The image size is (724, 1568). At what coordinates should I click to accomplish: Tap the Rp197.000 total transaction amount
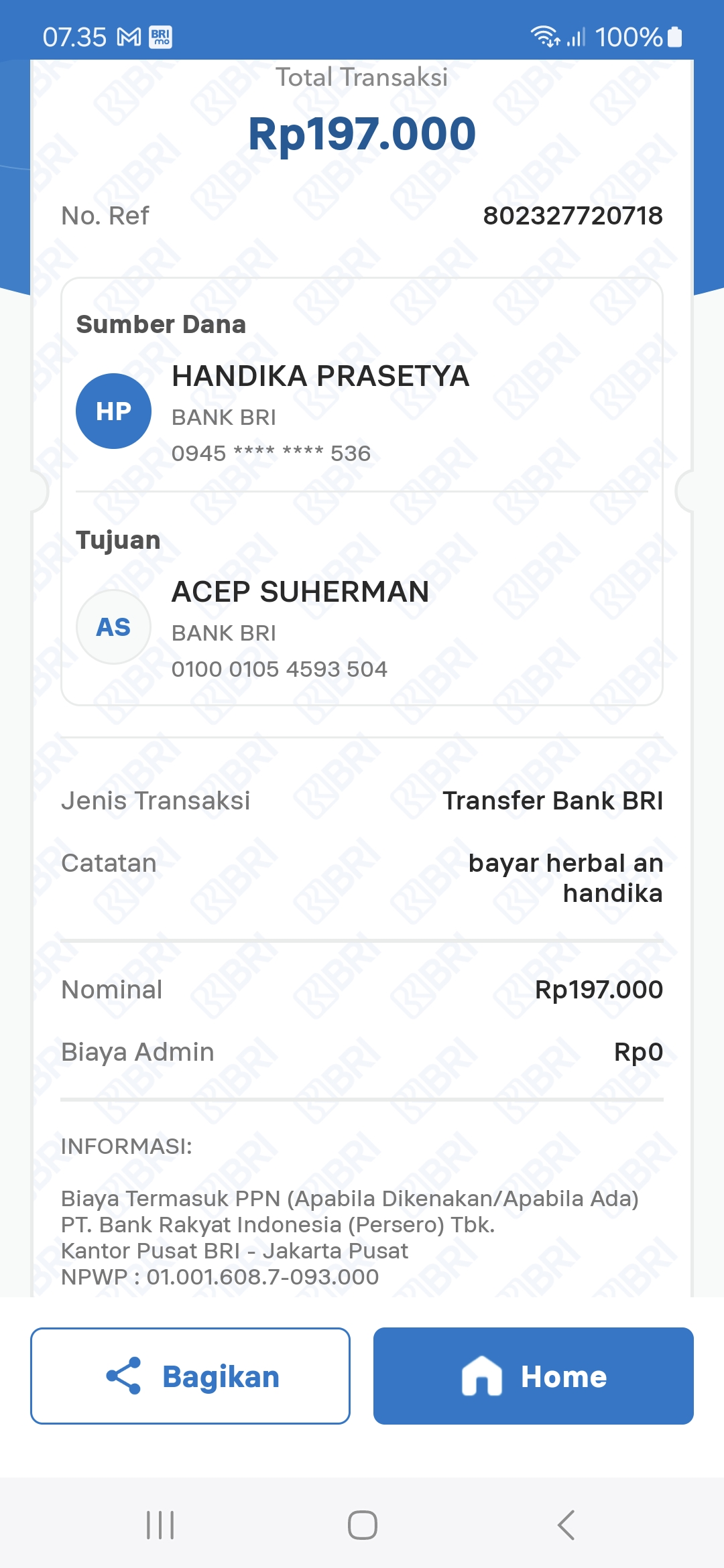pos(362,134)
